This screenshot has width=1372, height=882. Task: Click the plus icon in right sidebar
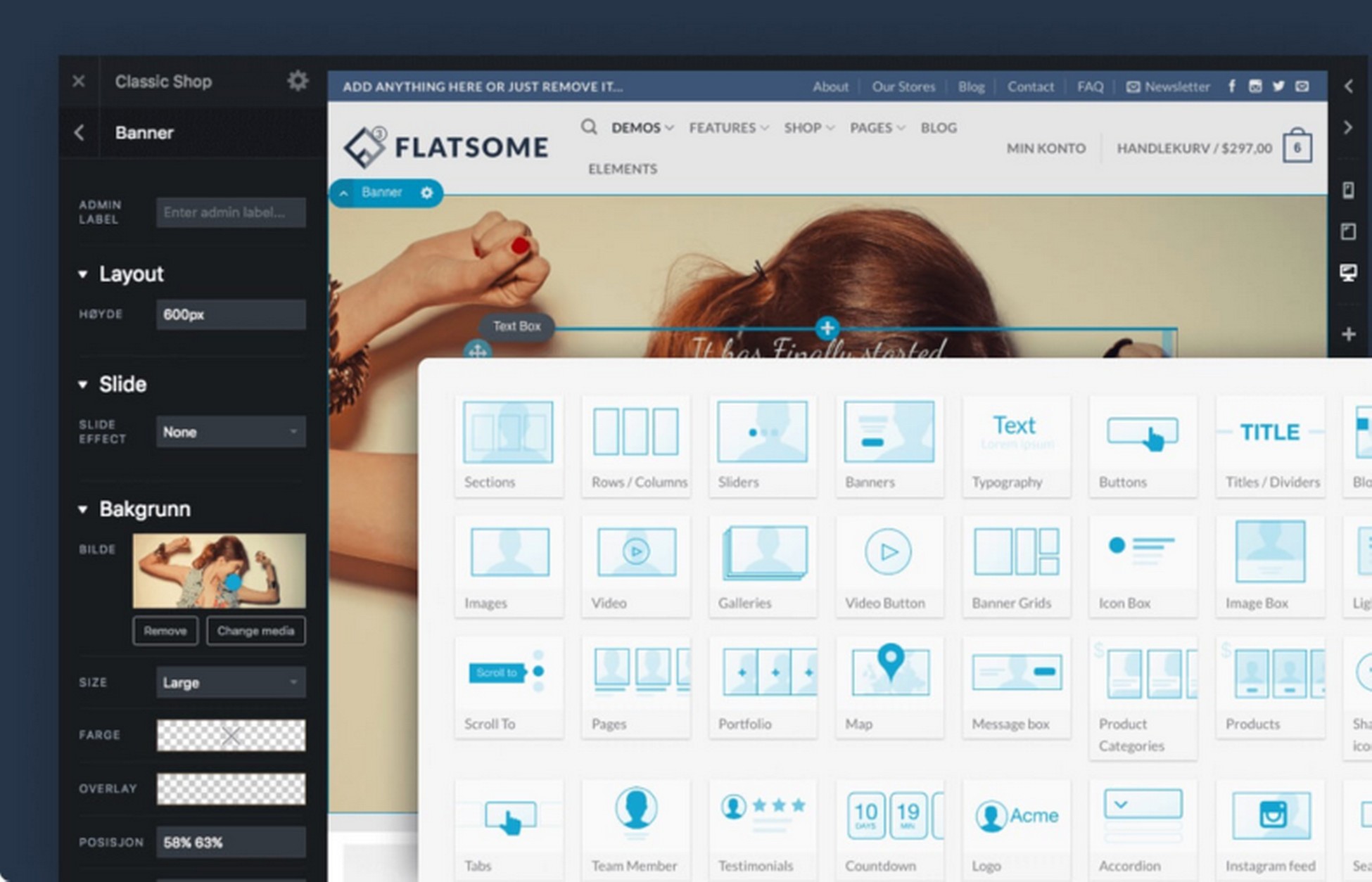point(1348,334)
